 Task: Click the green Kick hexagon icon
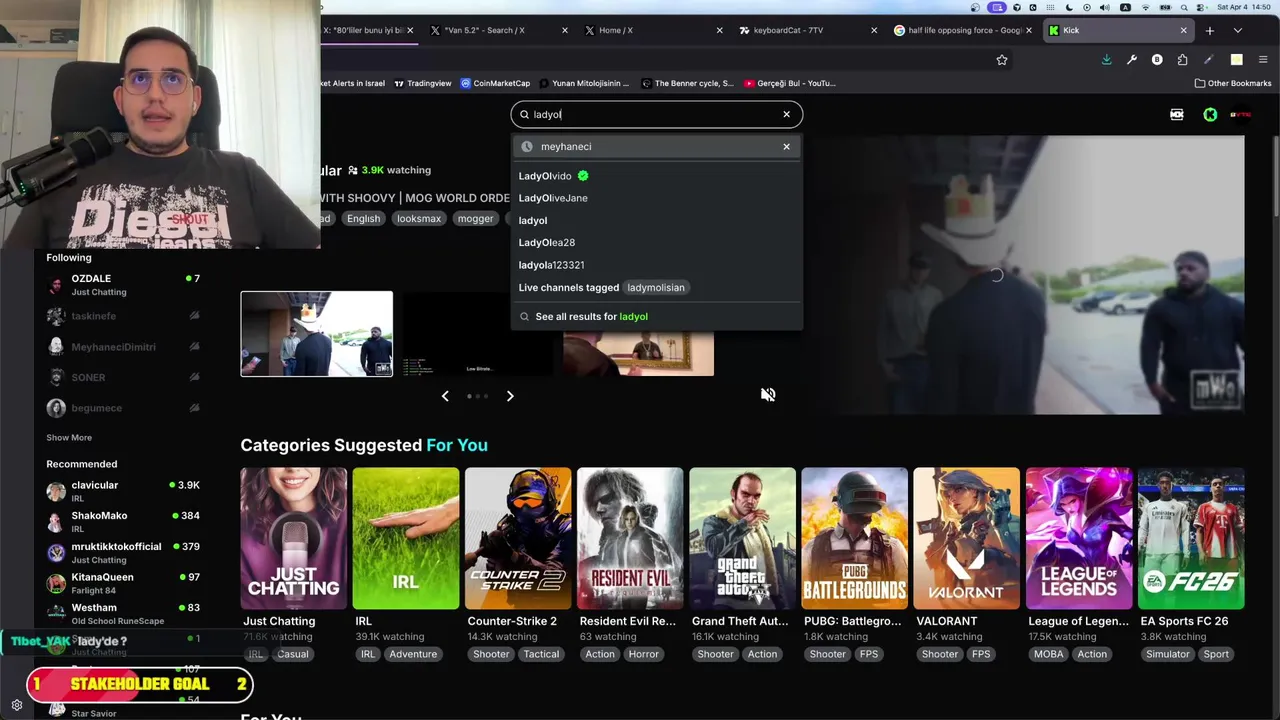1210,114
